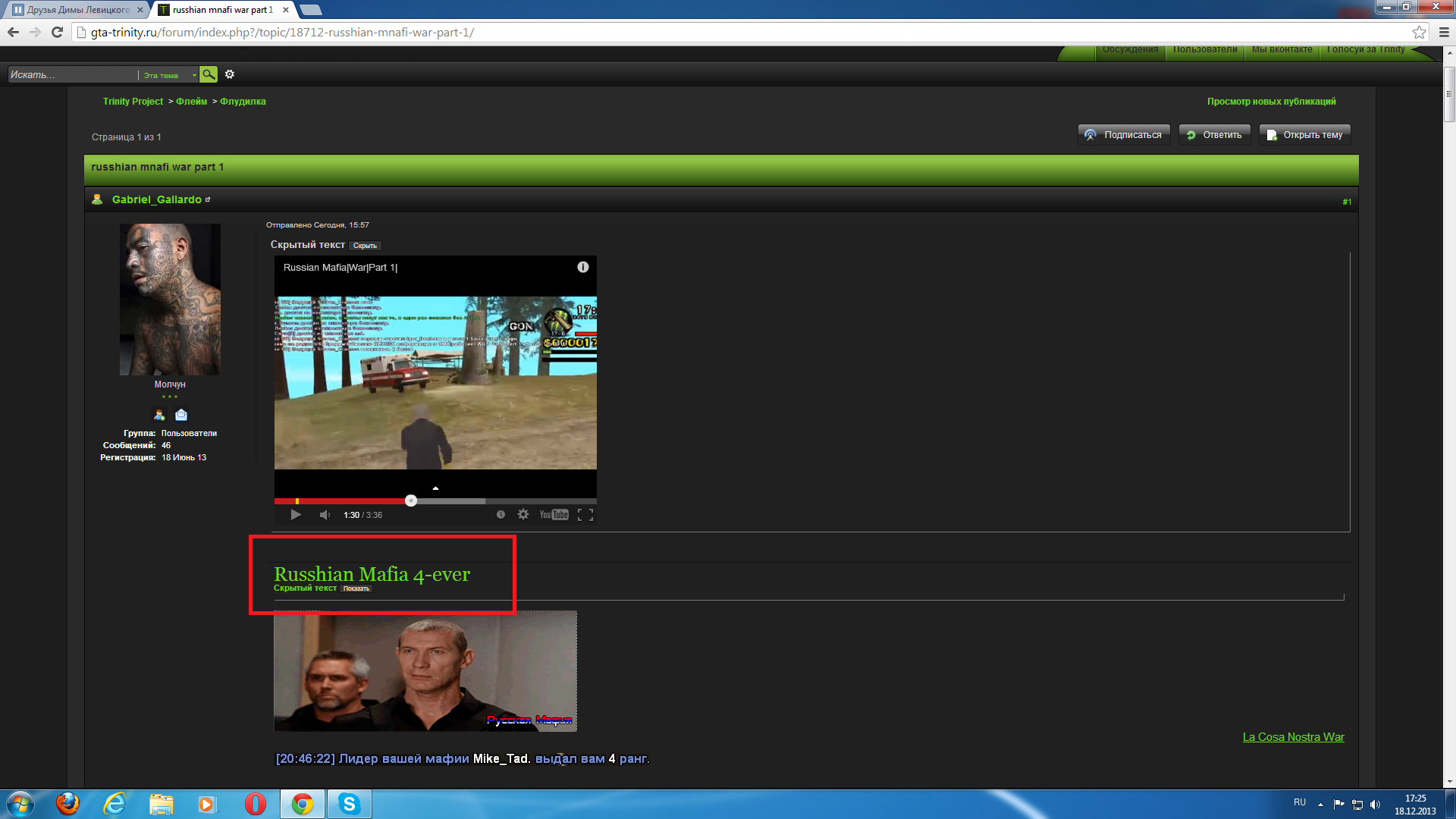Click post number #1 permalink
This screenshot has width=1456, height=819.
pos(1347,202)
